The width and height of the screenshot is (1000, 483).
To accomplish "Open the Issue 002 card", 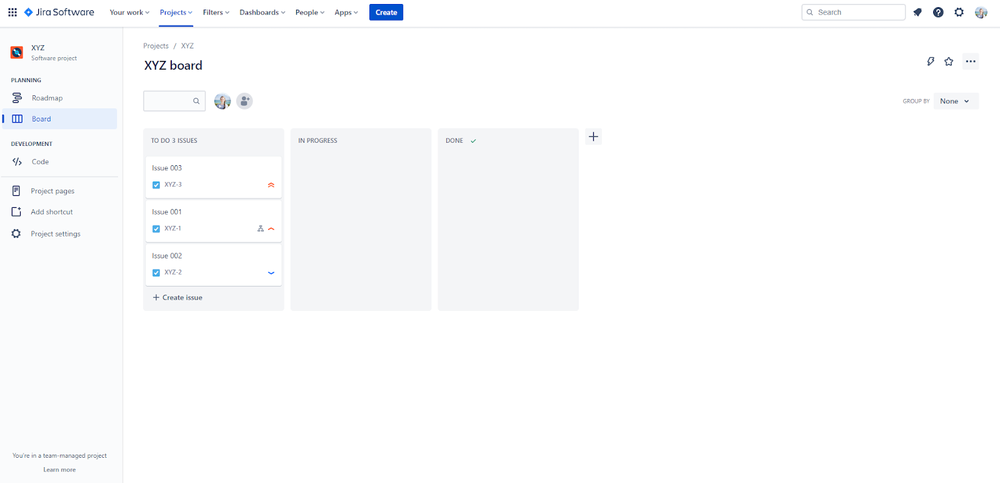I will point(214,265).
